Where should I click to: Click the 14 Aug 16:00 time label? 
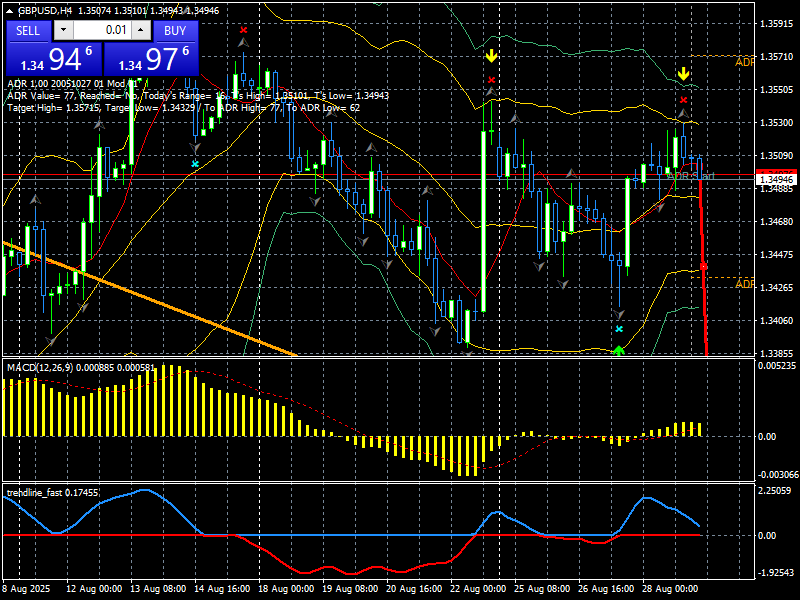click(222, 589)
